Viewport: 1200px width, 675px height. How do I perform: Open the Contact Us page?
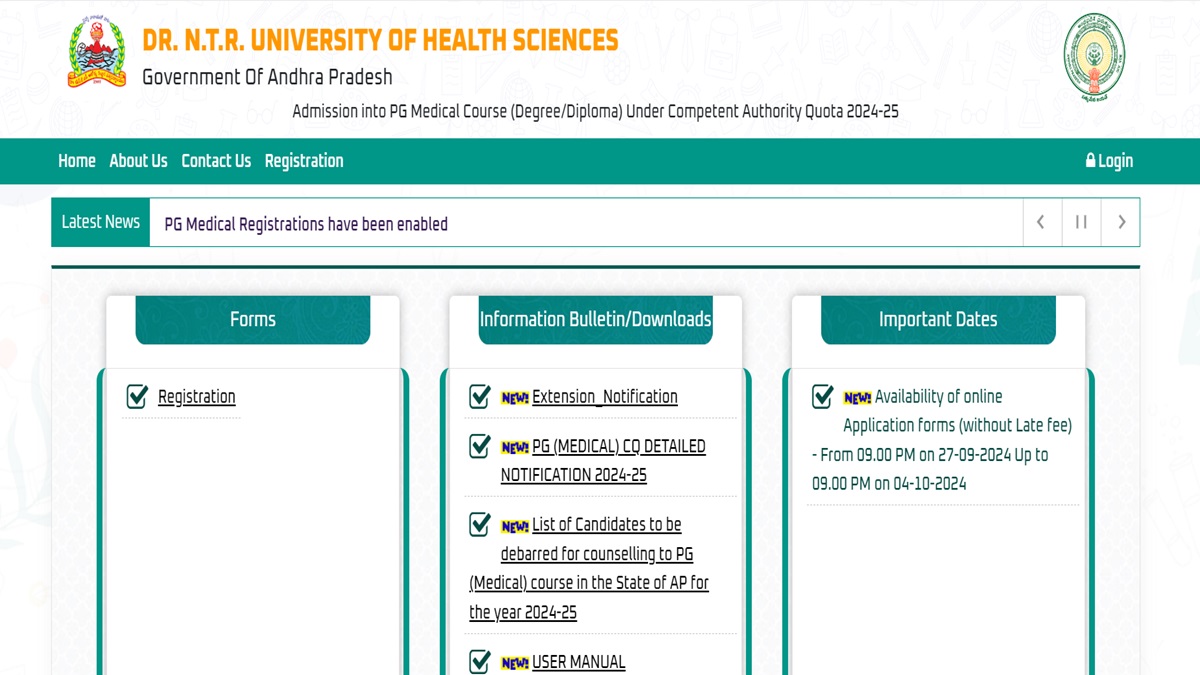coord(216,161)
